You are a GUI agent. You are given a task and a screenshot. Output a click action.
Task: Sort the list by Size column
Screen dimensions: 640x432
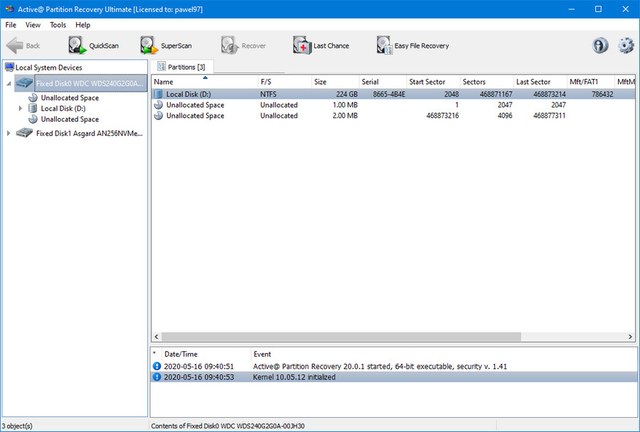pyautogui.click(x=320, y=81)
